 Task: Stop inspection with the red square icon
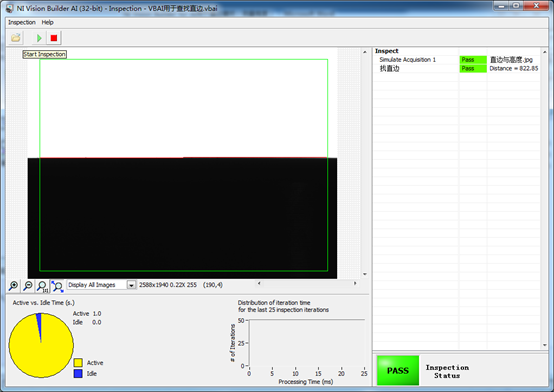point(54,38)
